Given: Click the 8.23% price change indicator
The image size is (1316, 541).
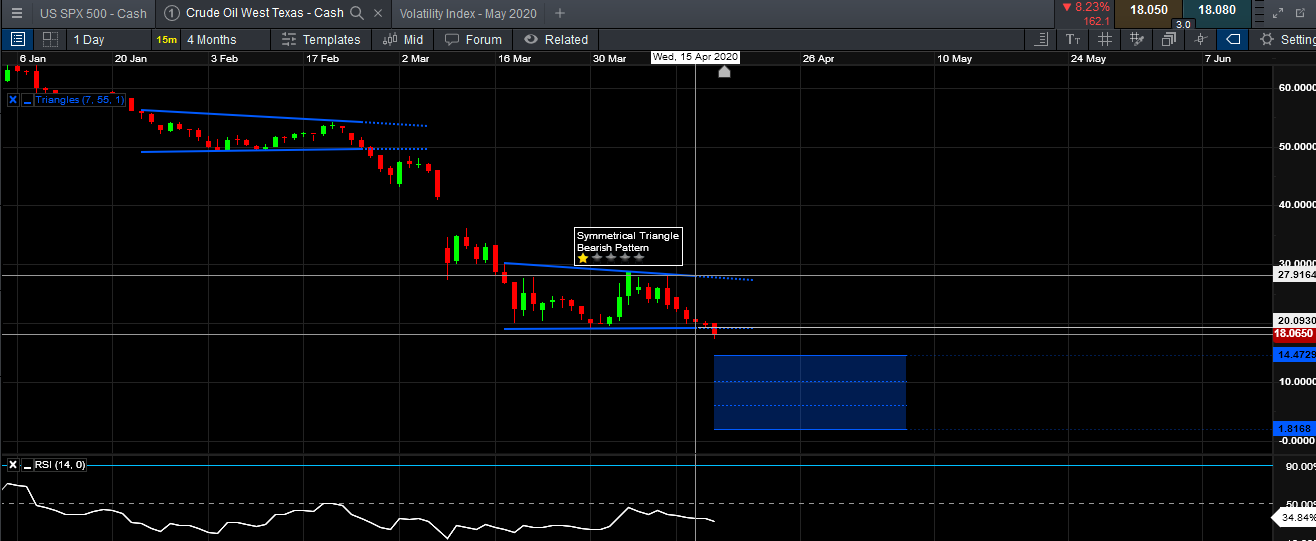Looking at the screenshot, I should [1086, 7].
